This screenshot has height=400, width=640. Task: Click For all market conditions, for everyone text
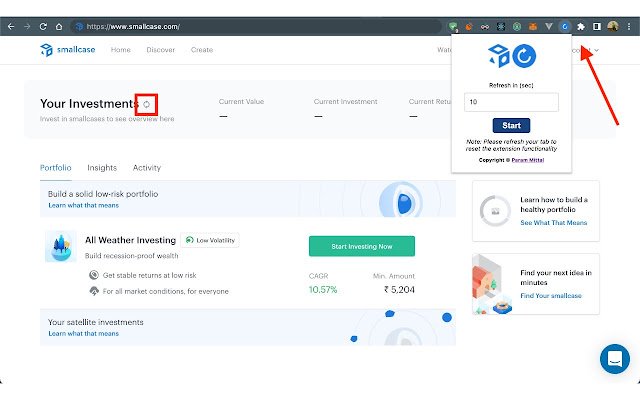coord(166,291)
